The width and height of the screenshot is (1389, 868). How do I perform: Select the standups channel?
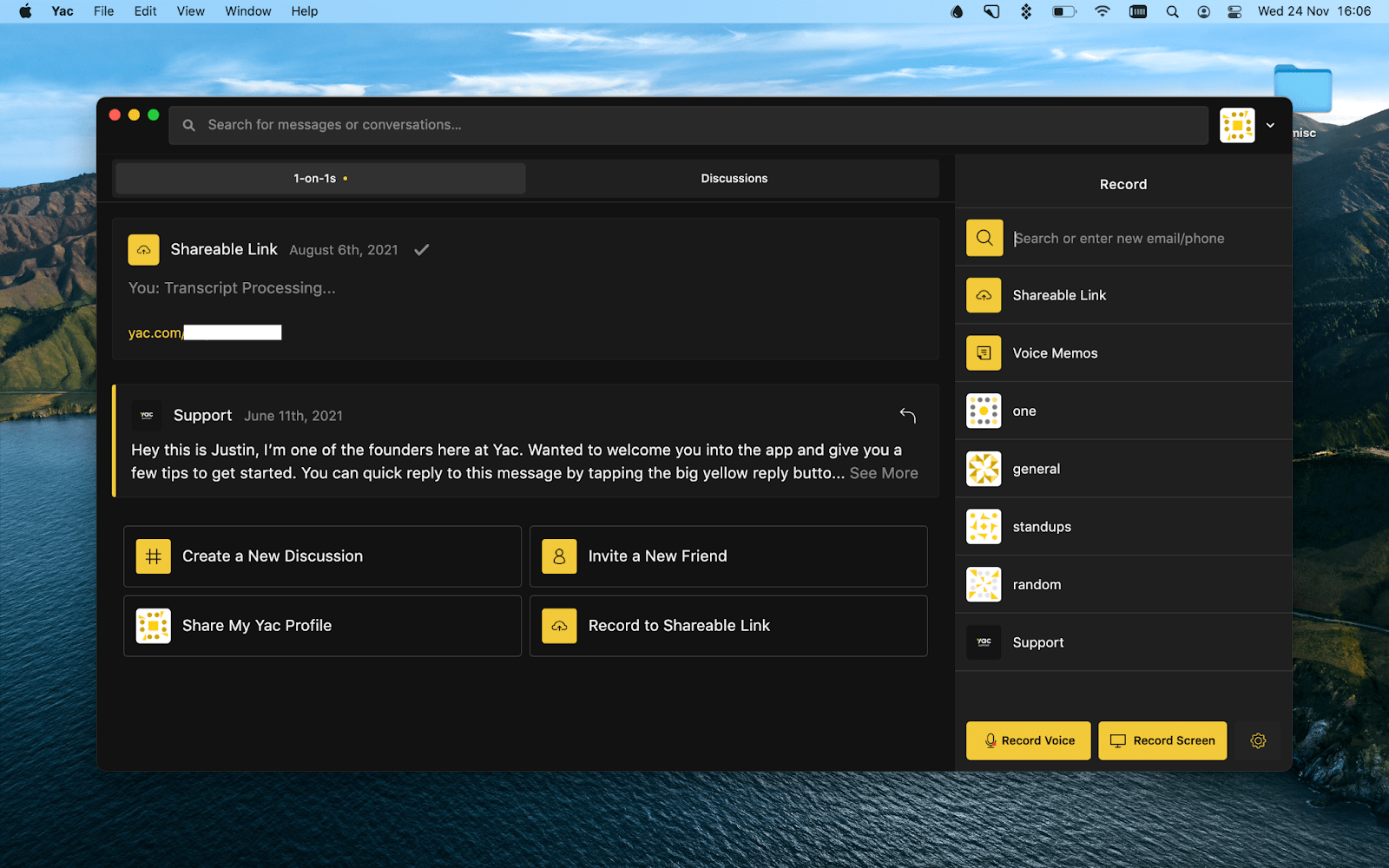pyautogui.click(x=1123, y=527)
